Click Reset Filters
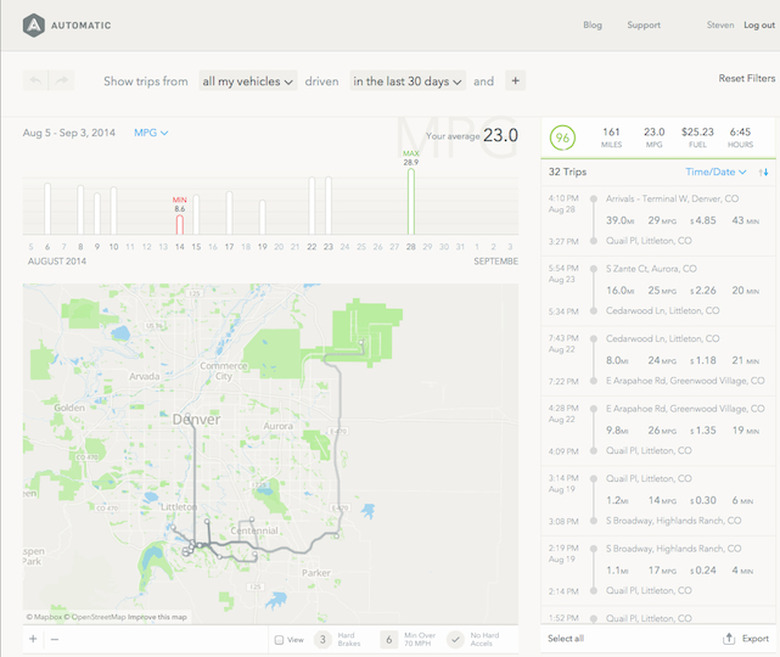This screenshot has width=780, height=657. 746,78
